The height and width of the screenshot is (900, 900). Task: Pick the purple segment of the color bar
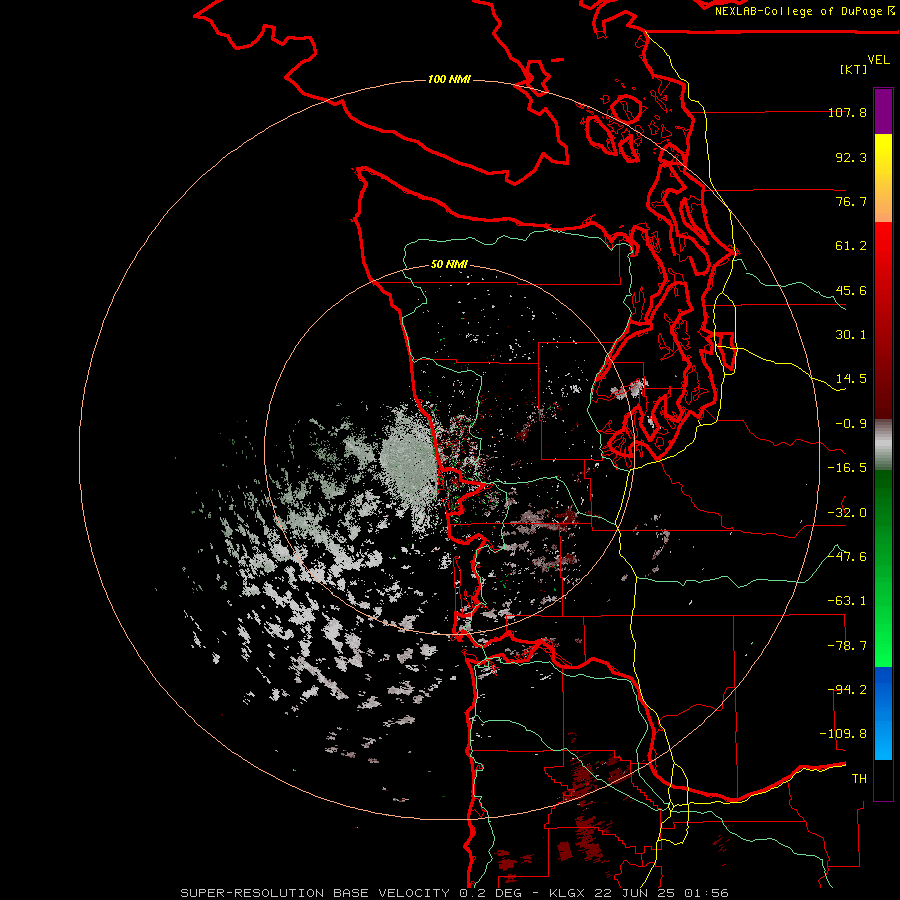[883, 111]
